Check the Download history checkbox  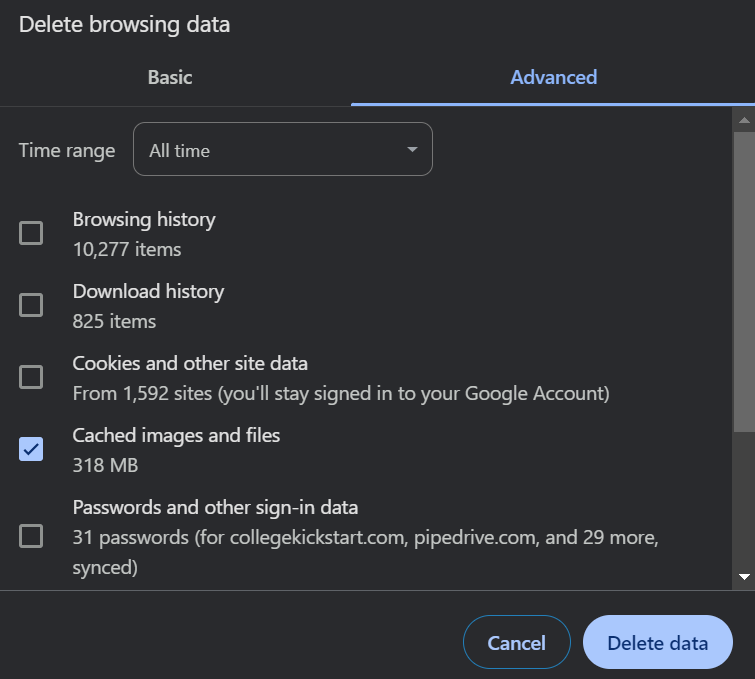click(x=31, y=305)
